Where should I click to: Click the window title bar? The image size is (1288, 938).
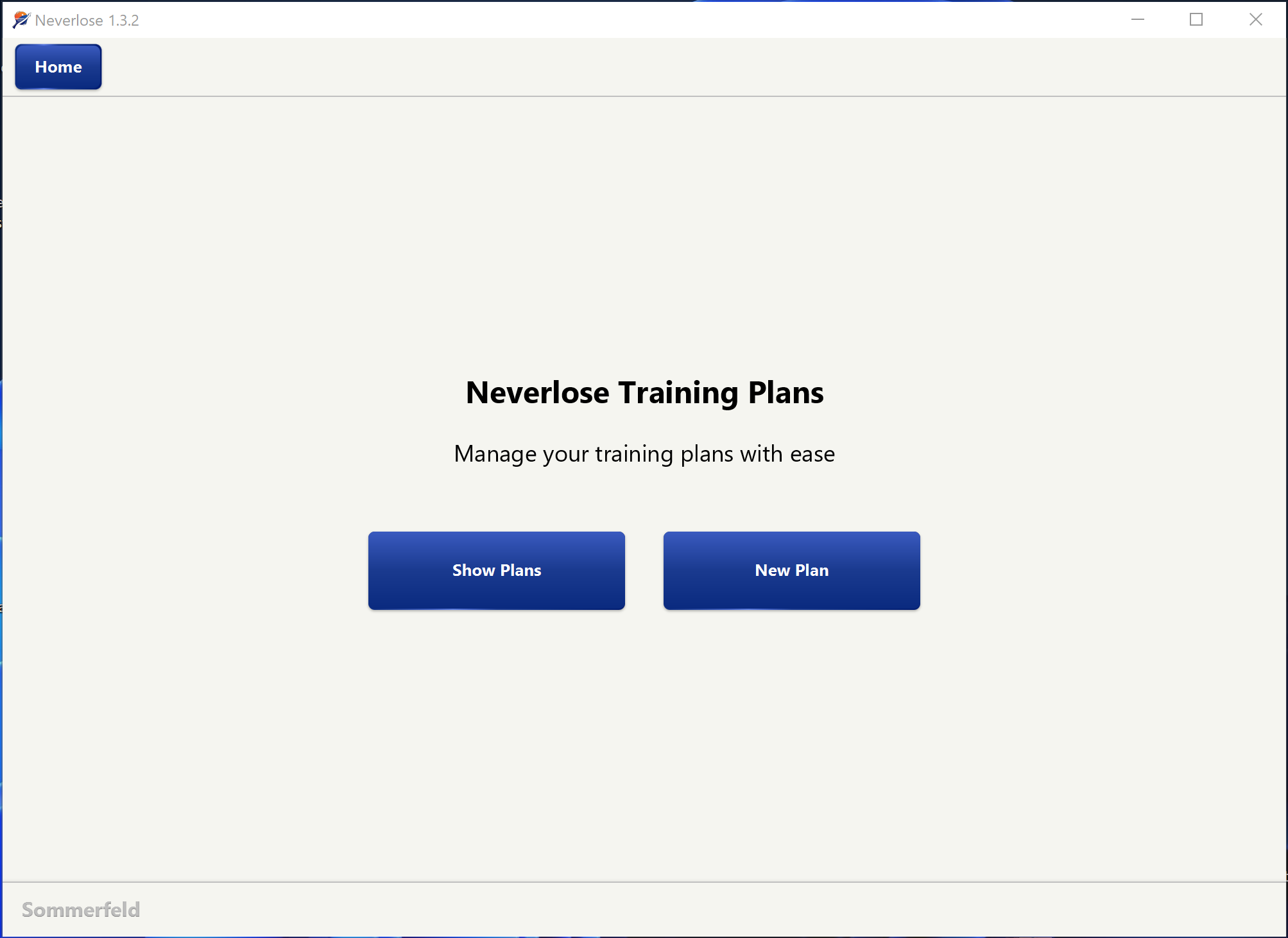pyautogui.click(x=578, y=19)
